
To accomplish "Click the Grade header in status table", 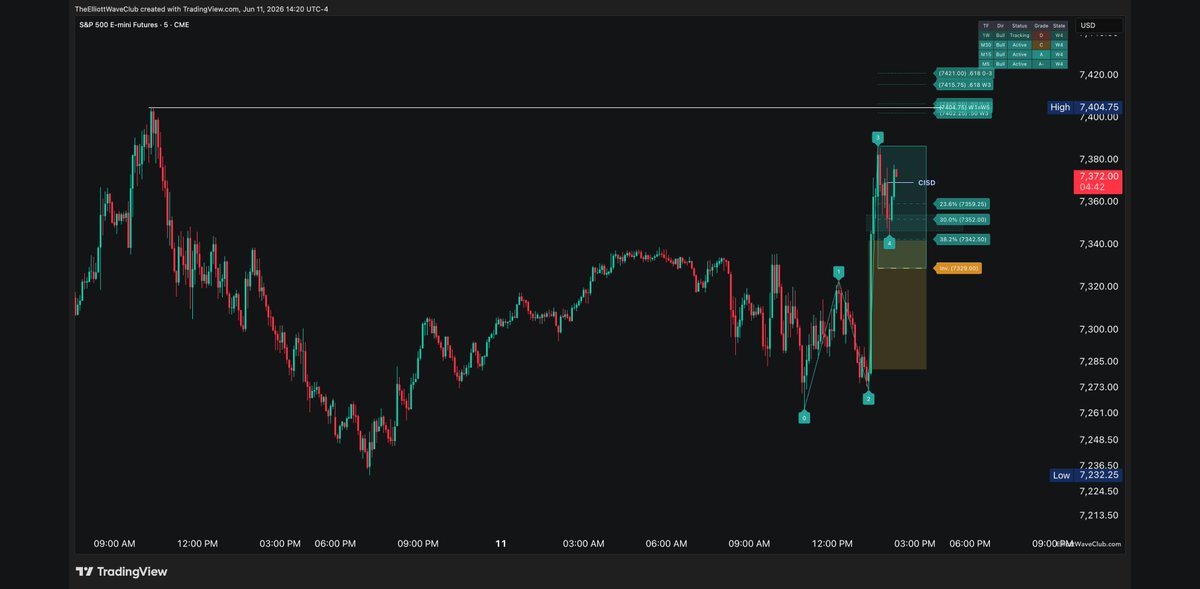I will coord(1041,26).
